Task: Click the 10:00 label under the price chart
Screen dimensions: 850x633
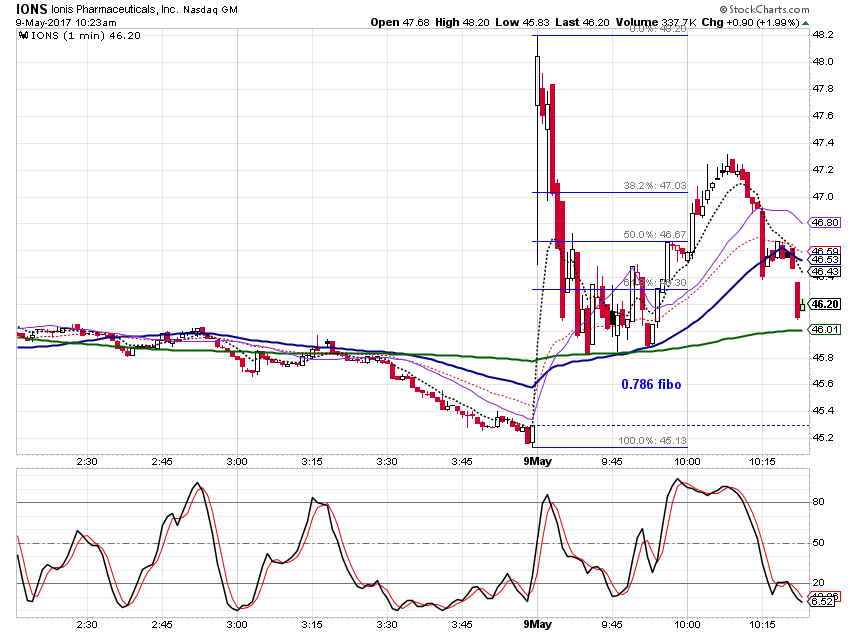Action: click(x=687, y=462)
